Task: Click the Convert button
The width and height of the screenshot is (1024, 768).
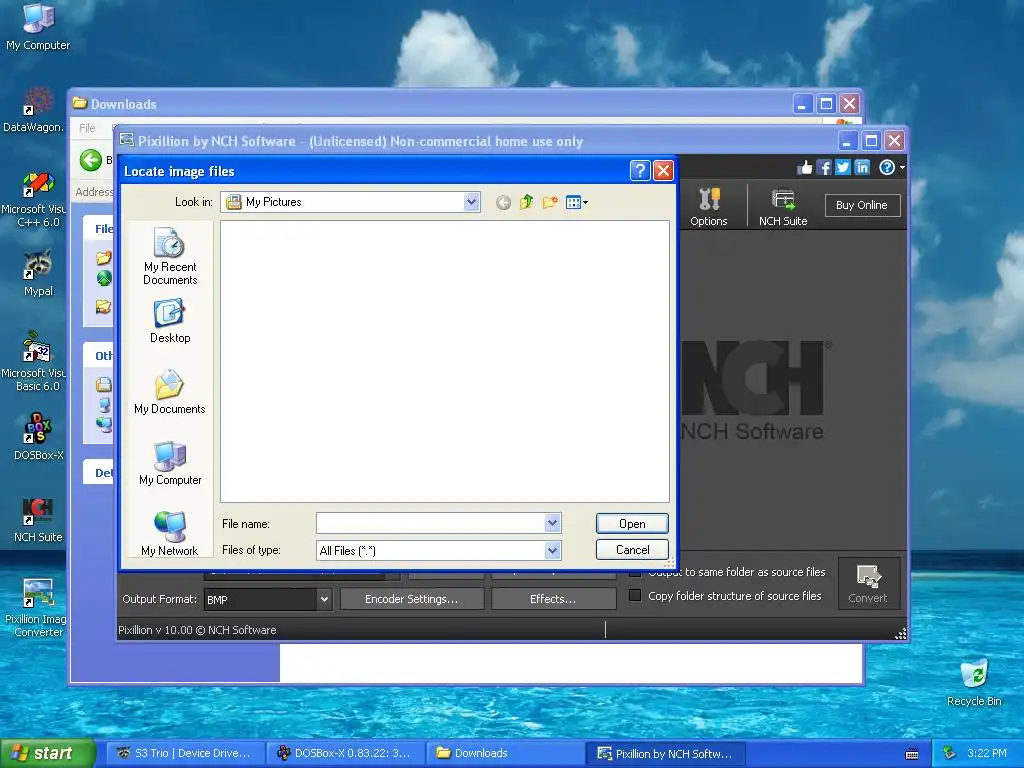Action: pyautogui.click(x=869, y=583)
